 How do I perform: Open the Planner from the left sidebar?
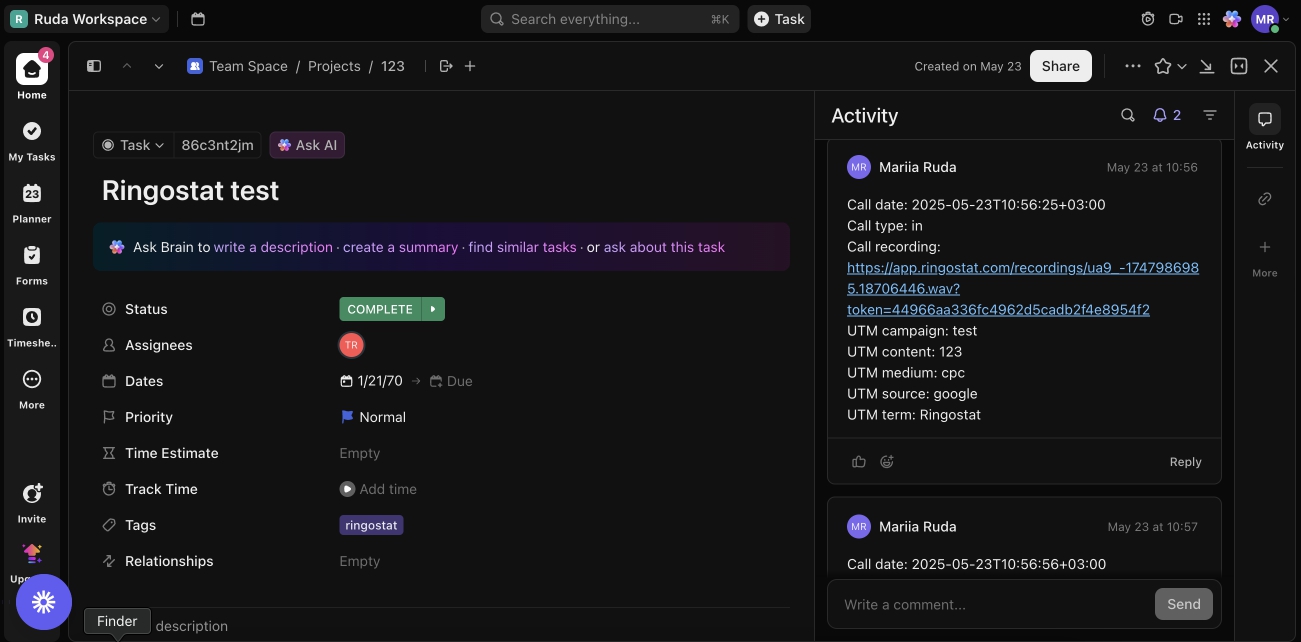point(32,202)
